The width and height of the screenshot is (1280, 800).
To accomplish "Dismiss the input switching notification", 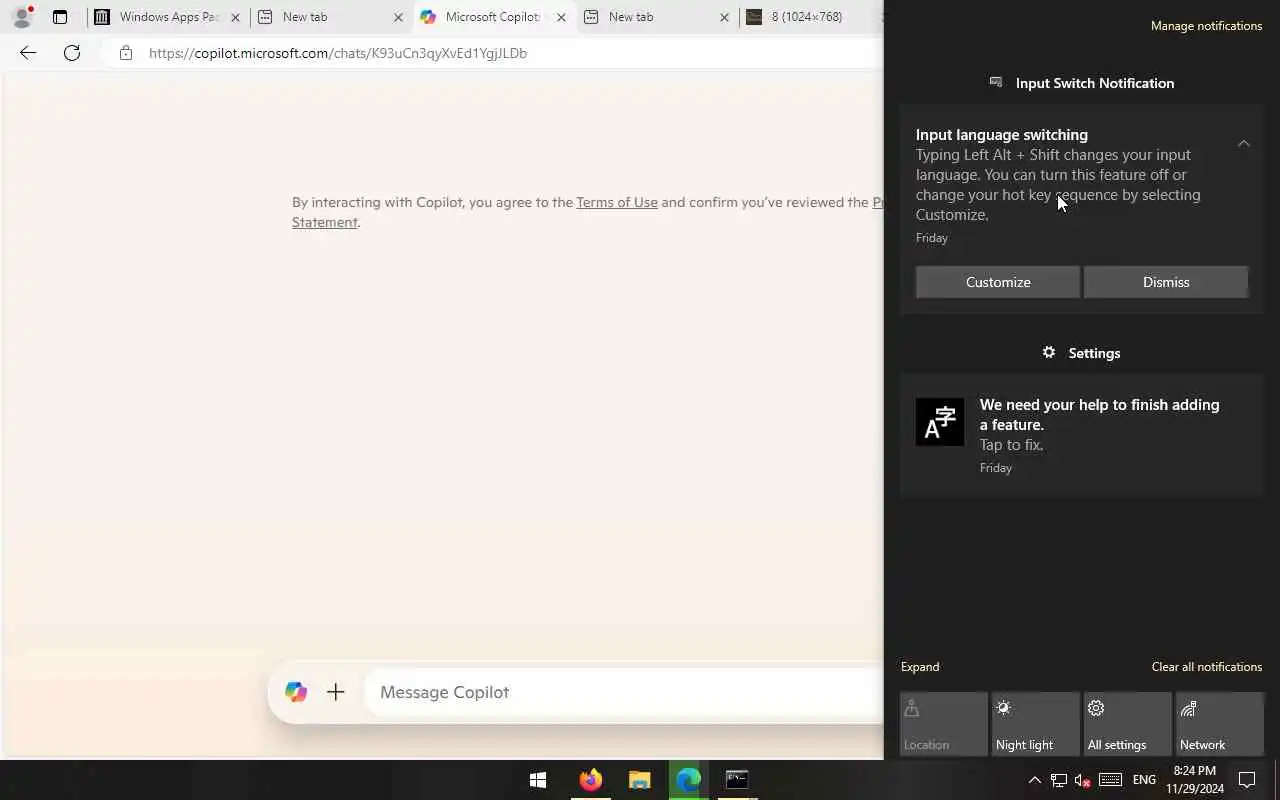I will coord(1166,282).
